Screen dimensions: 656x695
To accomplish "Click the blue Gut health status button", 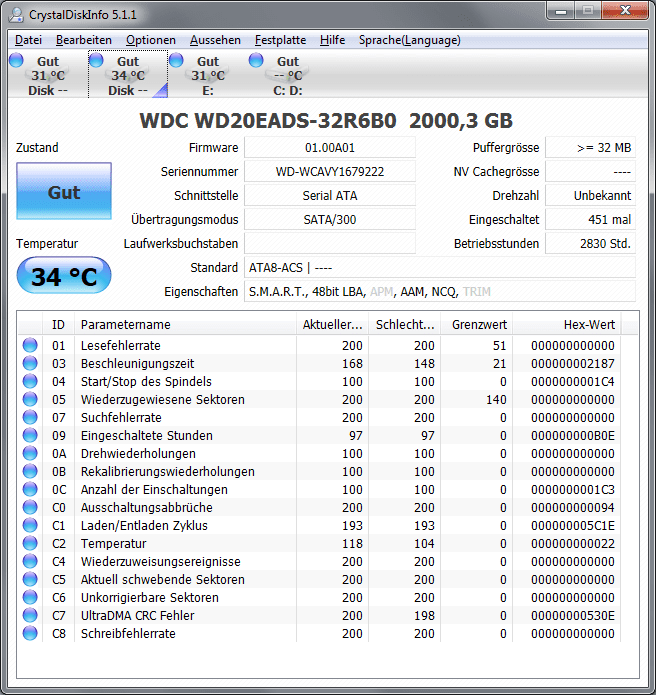I will 64,191.
